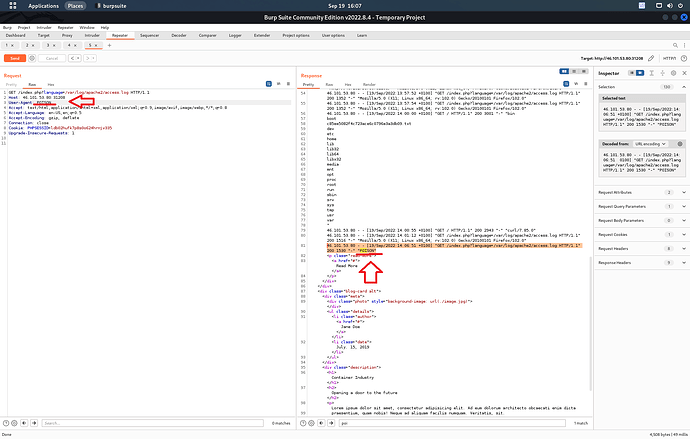This screenshot has width=690, height=439.
Task: Open Repeater help question mark icon
Action: coord(683,58)
